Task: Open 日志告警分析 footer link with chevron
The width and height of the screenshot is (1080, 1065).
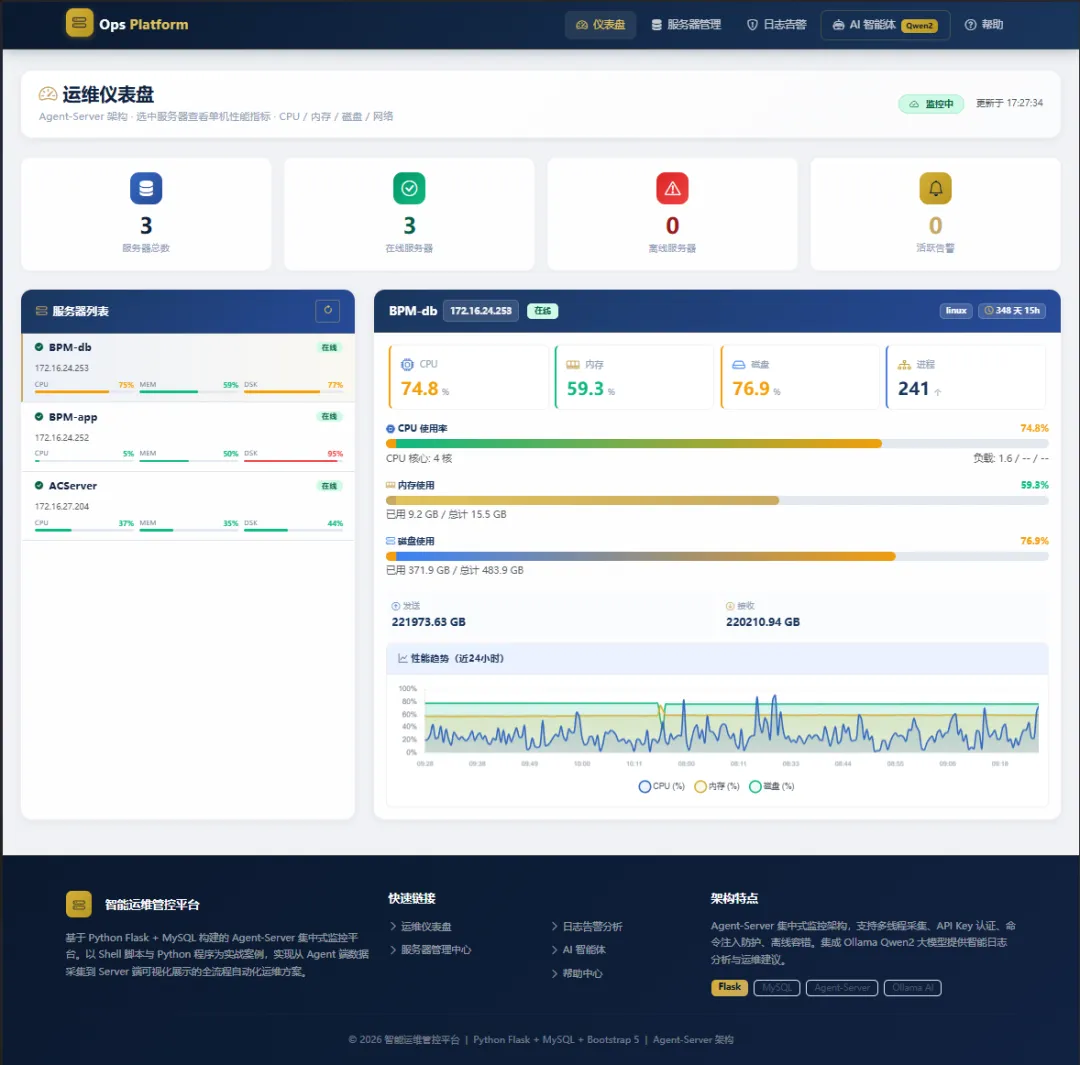Action: (x=587, y=927)
